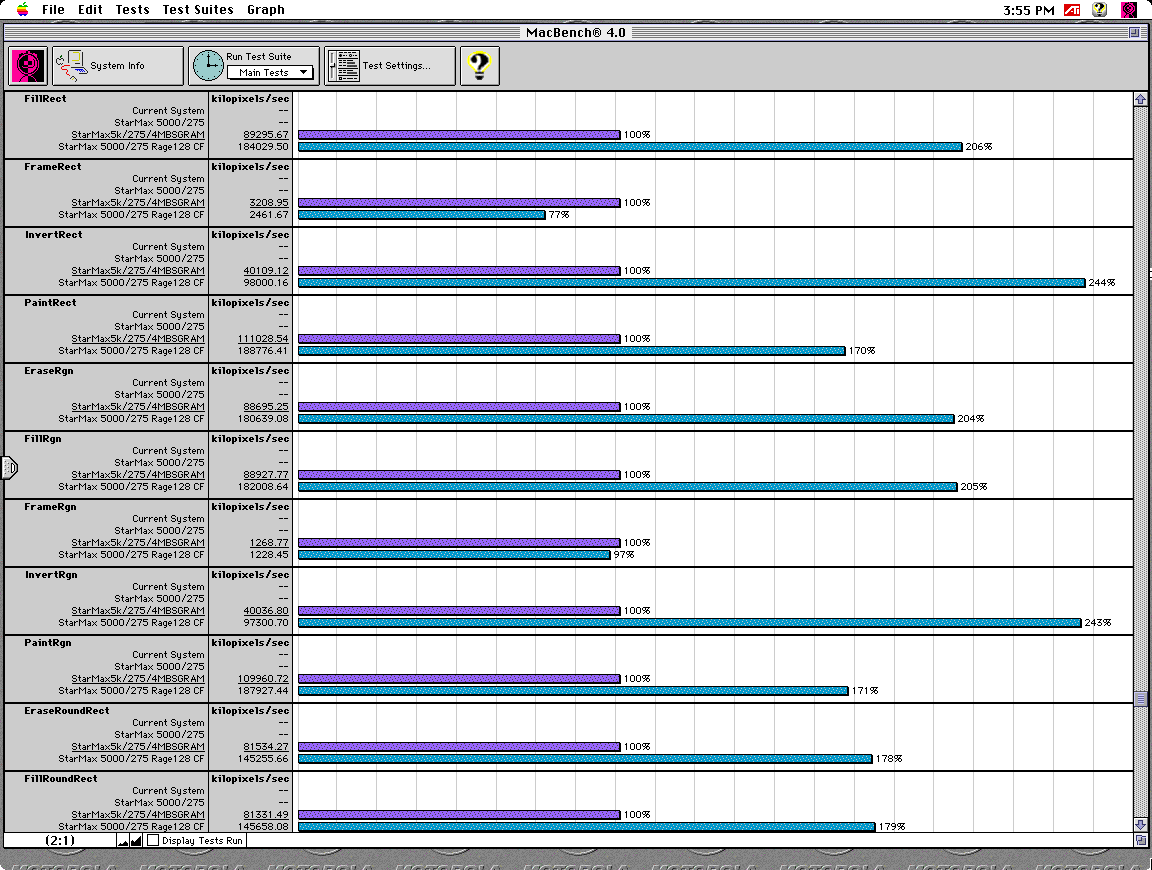1152x870 pixels.
Task: Select the StarMax5k/275/4MBSGRAM link under FillRect
Action: pyautogui.click(x=138, y=135)
